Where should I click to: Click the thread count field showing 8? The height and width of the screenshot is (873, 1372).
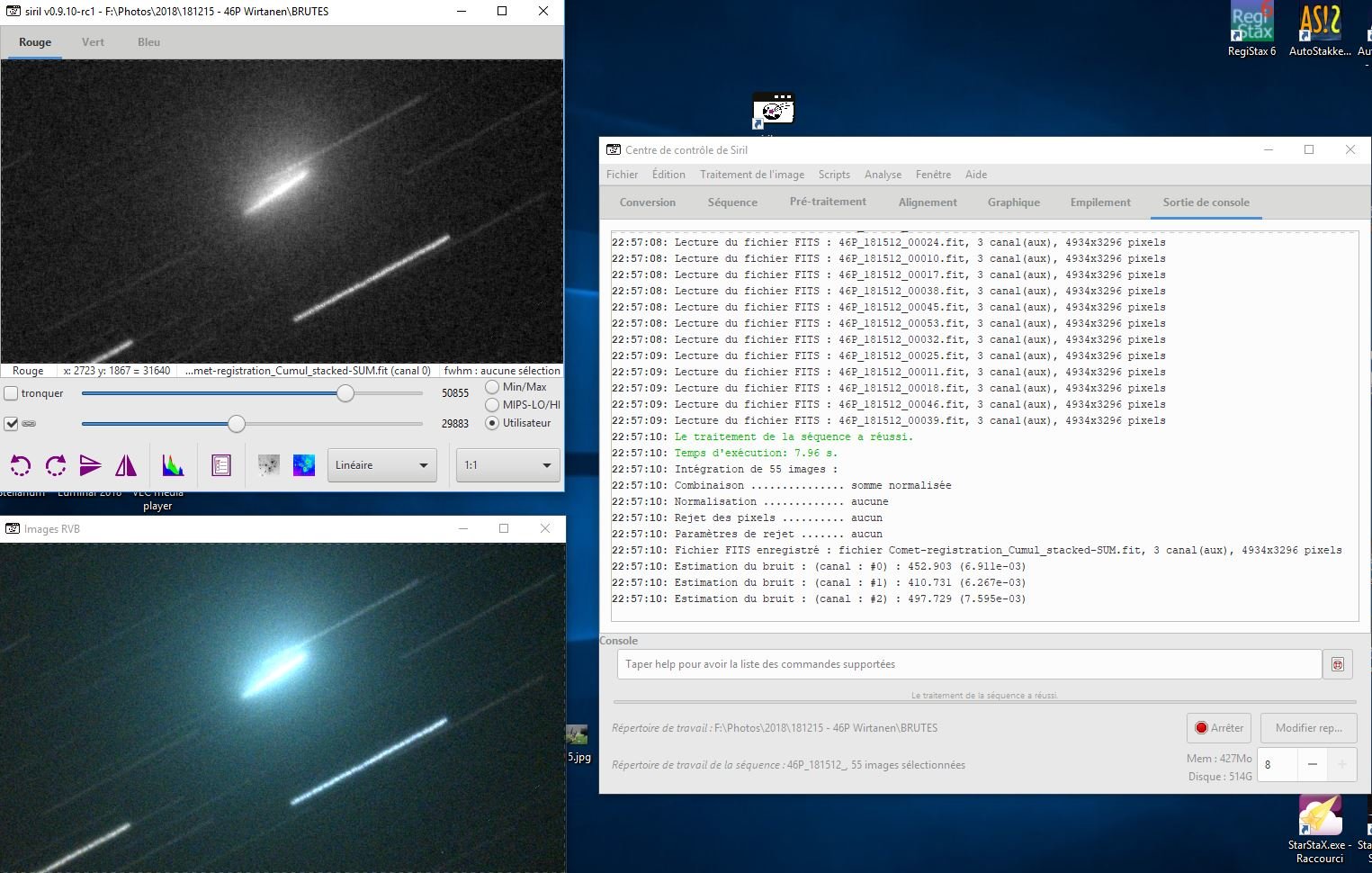(1278, 764)
